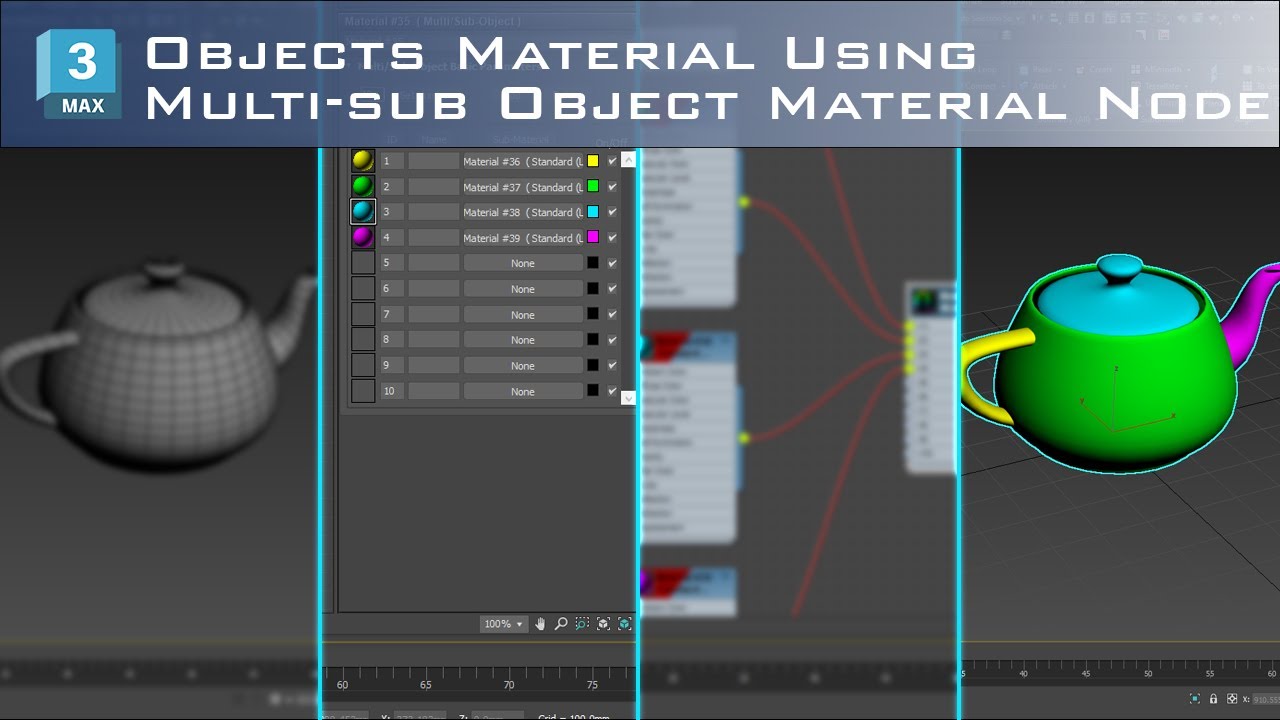Screen dimensions: 1280x720
Task: Open the magenta color swatch for Material #39
Action: click(593, 237)
